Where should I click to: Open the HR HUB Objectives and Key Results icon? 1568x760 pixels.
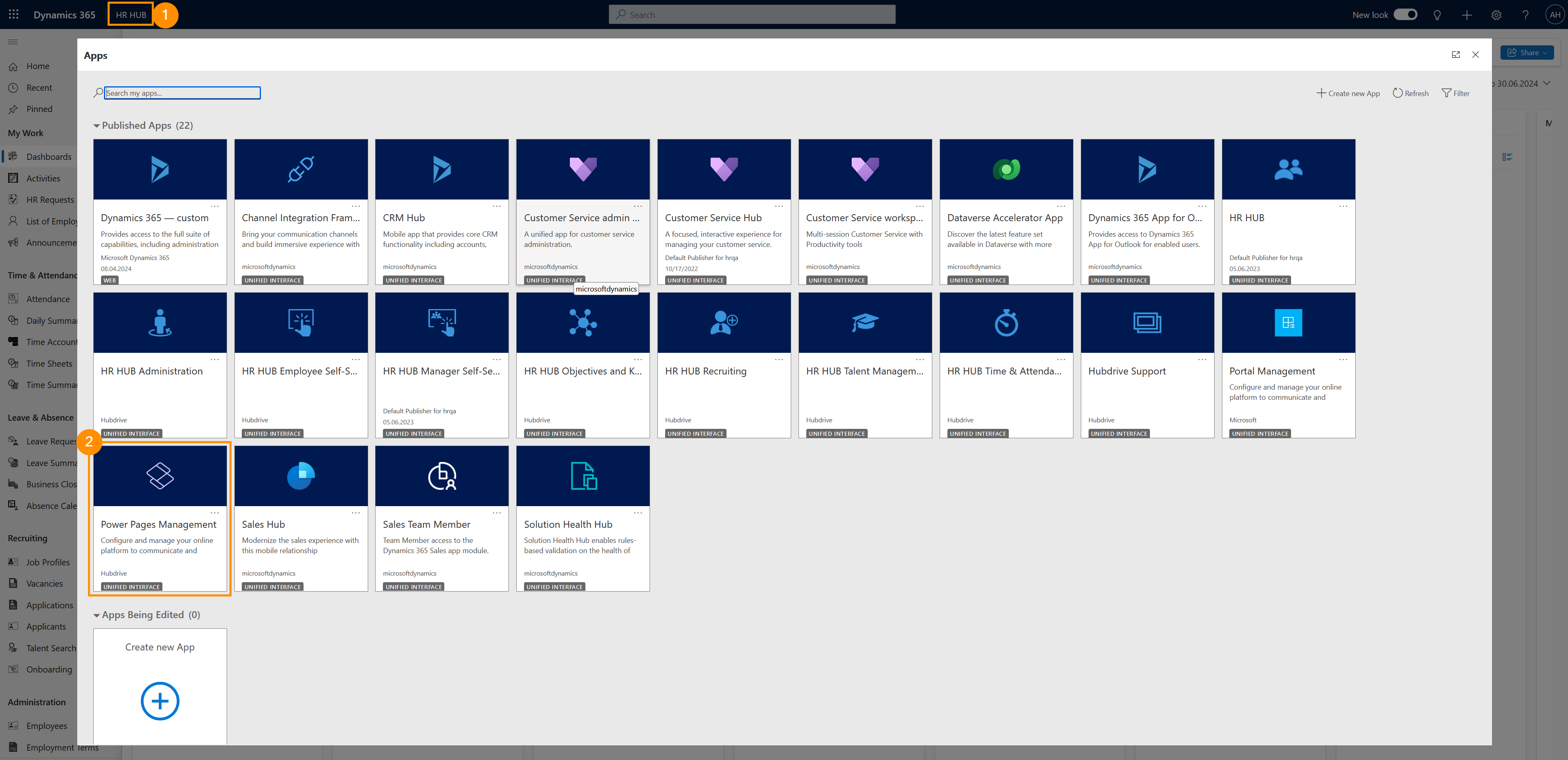(583, 323)
